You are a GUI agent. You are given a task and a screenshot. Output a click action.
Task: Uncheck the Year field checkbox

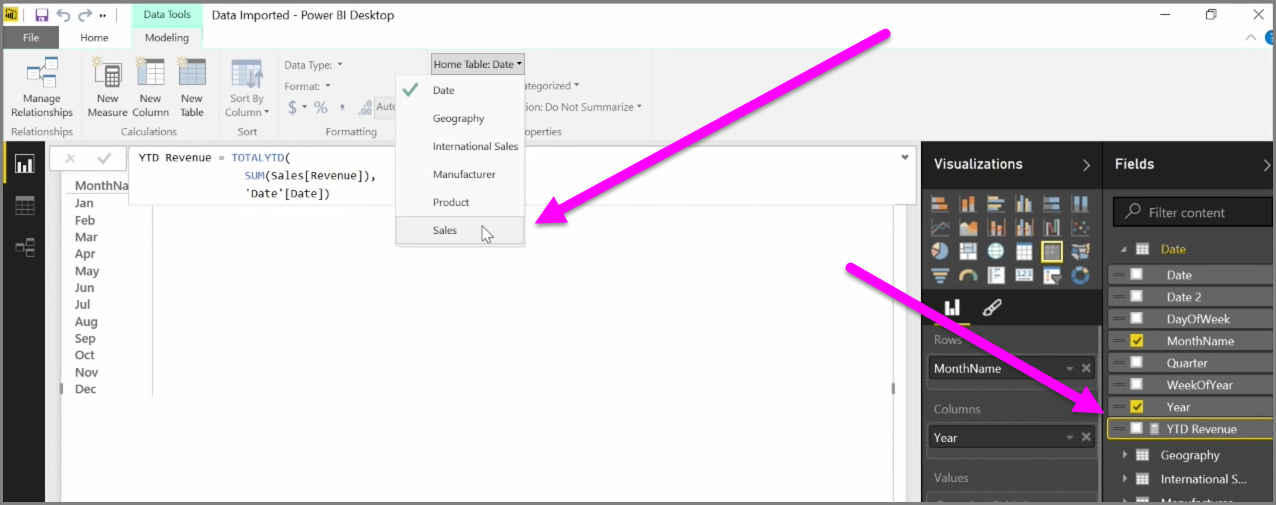coord(1136,407)
